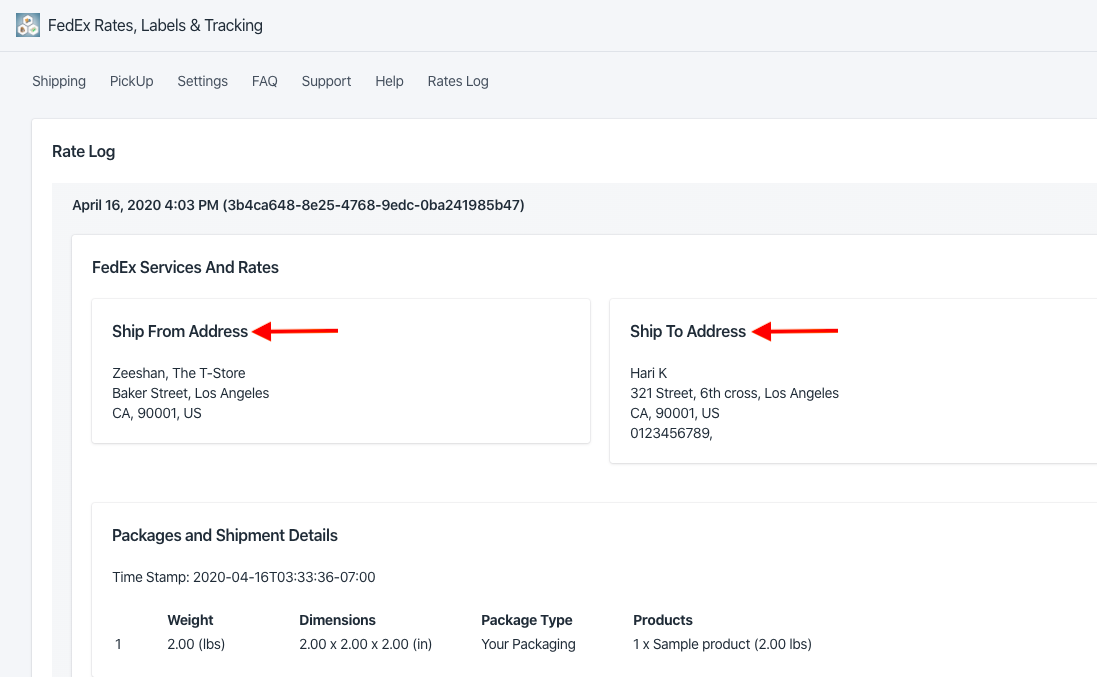Click the Your Packaging cell
Viewport: 1097px width, 677px height.
pyautogui.click(x=528, y=644)
